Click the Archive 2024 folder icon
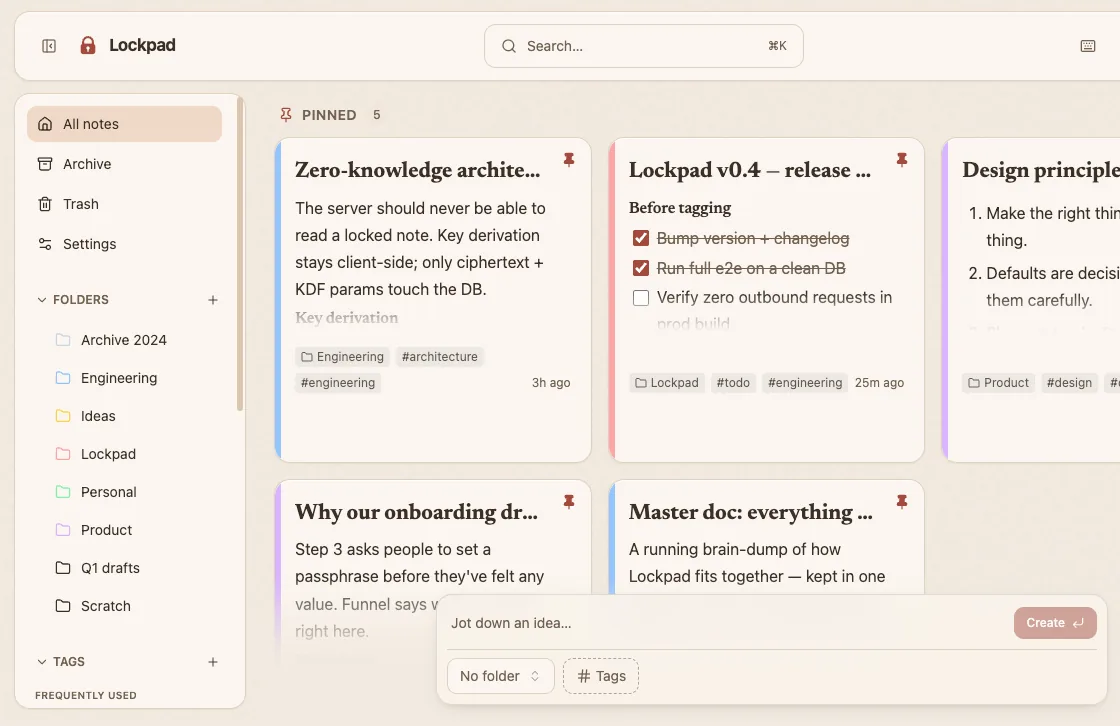1120x726 pixels. (63, 339)
